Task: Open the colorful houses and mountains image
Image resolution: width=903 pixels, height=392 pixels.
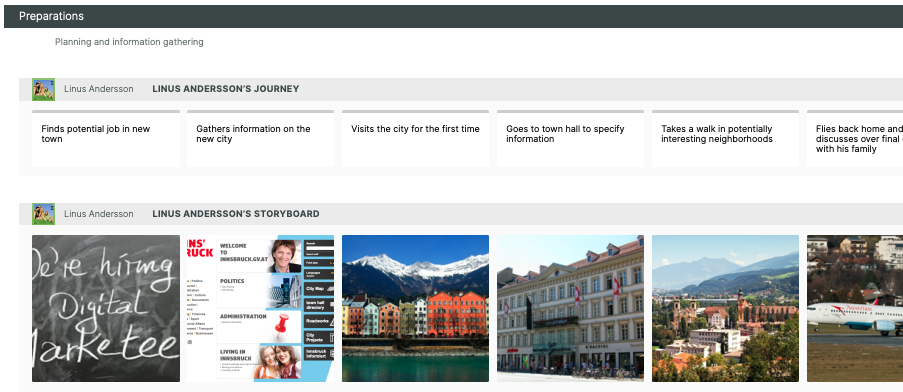Action: pyautogui.click(x=415, y=309)
